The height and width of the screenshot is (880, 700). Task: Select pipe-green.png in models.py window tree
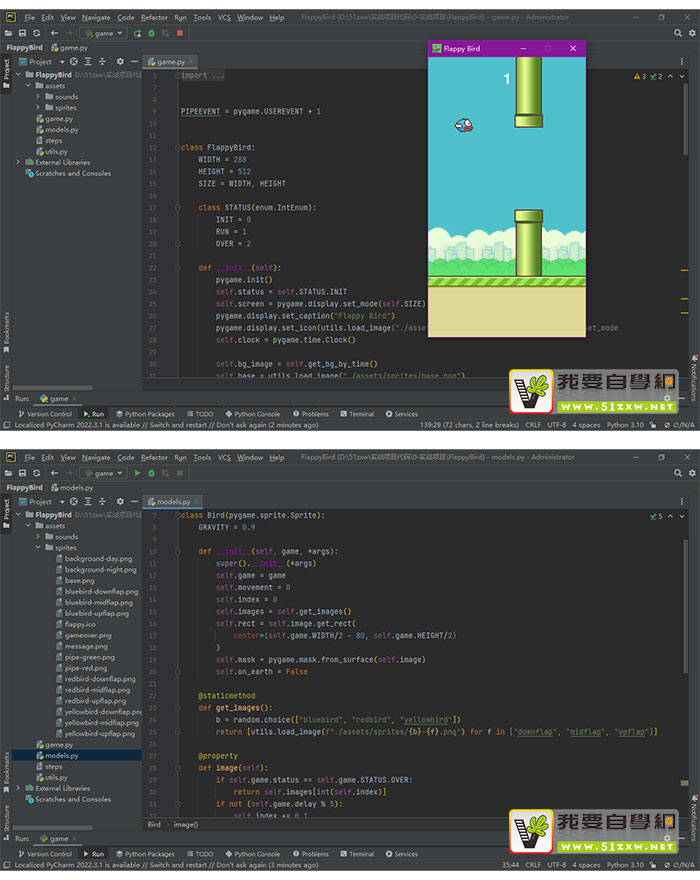[x=85, y=657]
